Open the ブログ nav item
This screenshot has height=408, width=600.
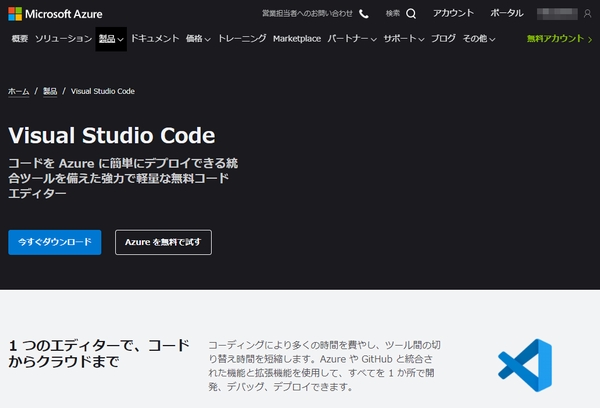pyautogui.click(x=443, y=39)
